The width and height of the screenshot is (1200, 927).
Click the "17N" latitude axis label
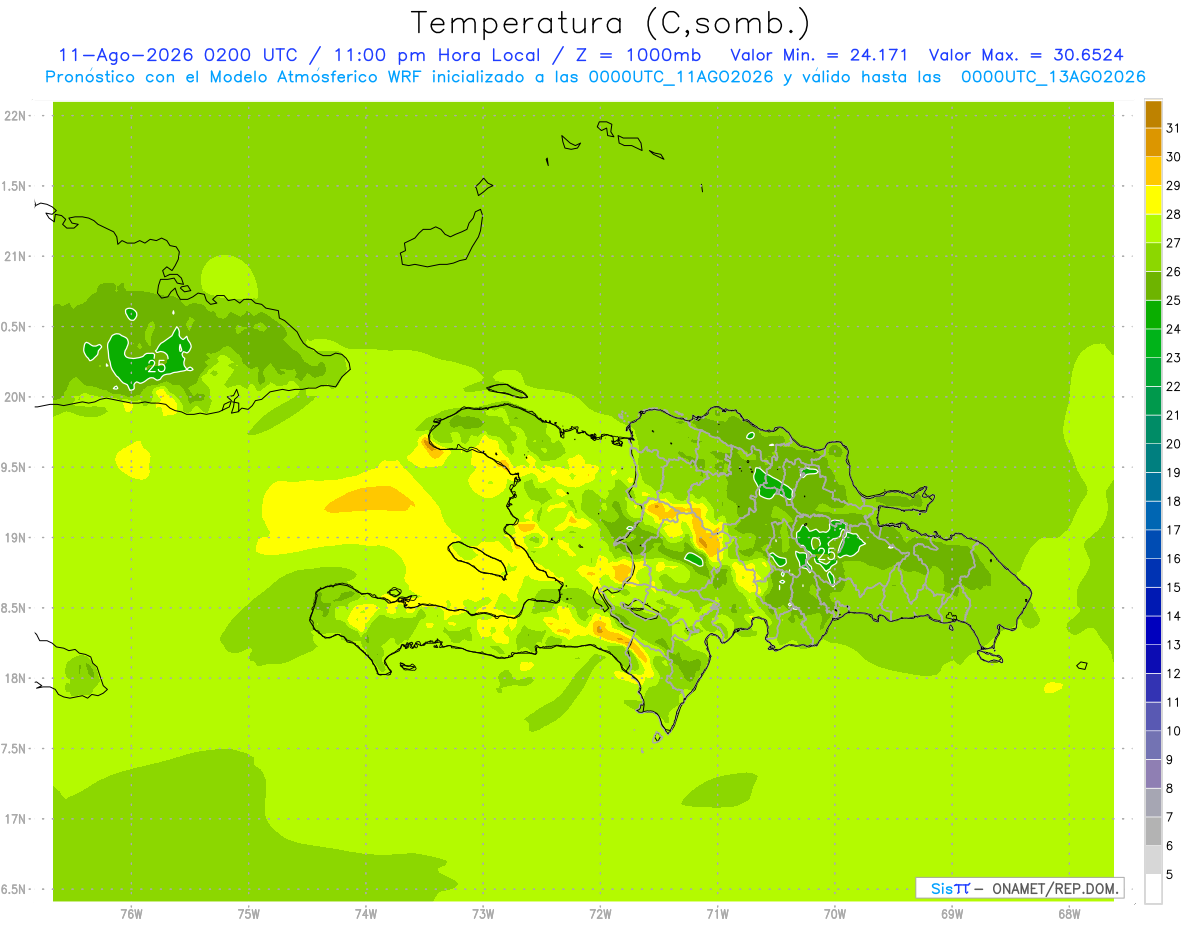[15, 820]
